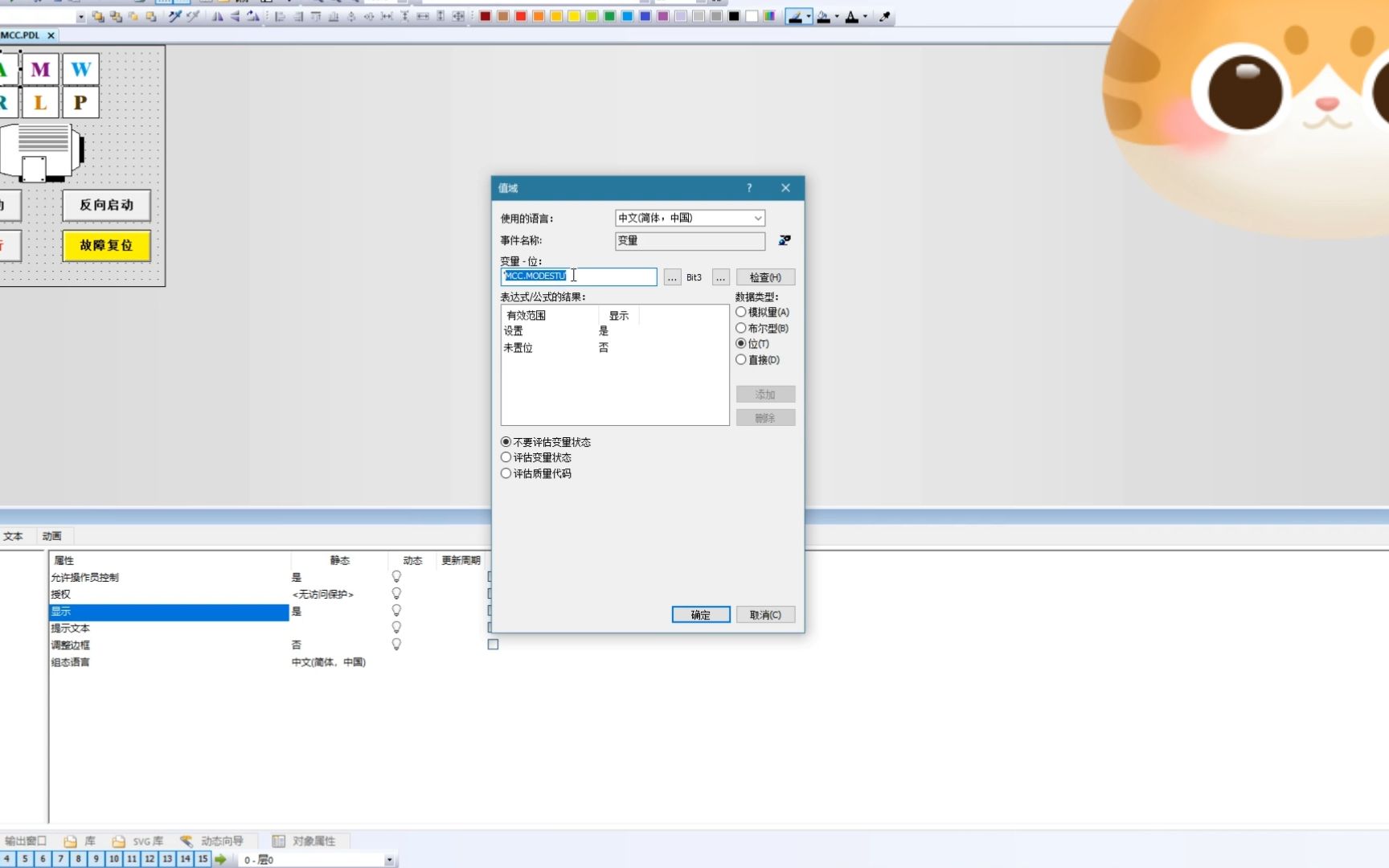Image resolution: width=1389 pixels, height=868 pixels.
Task: Click the 检查(H) button
Action: tap(764, 276)
